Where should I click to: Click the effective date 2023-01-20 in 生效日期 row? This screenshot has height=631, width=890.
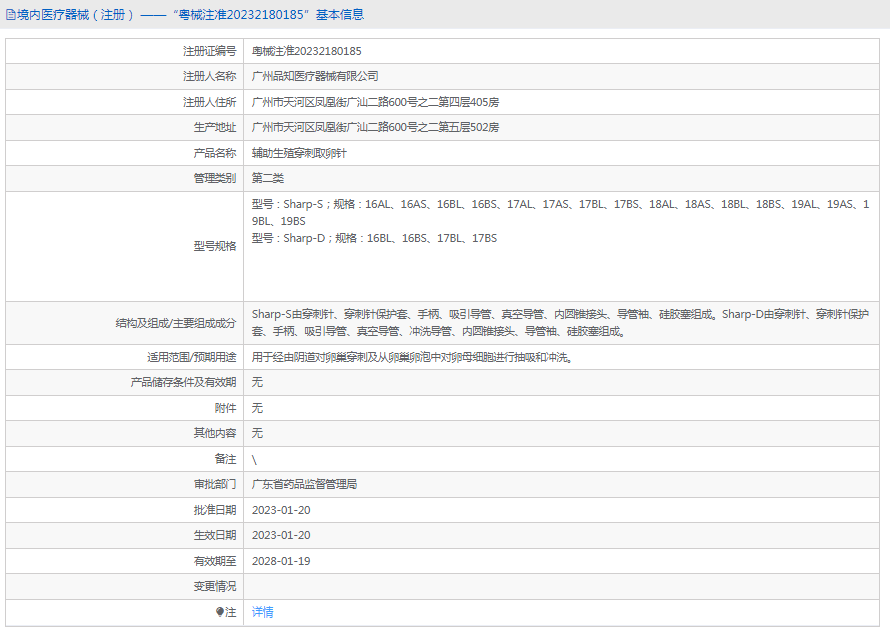[x=281, y=535]
